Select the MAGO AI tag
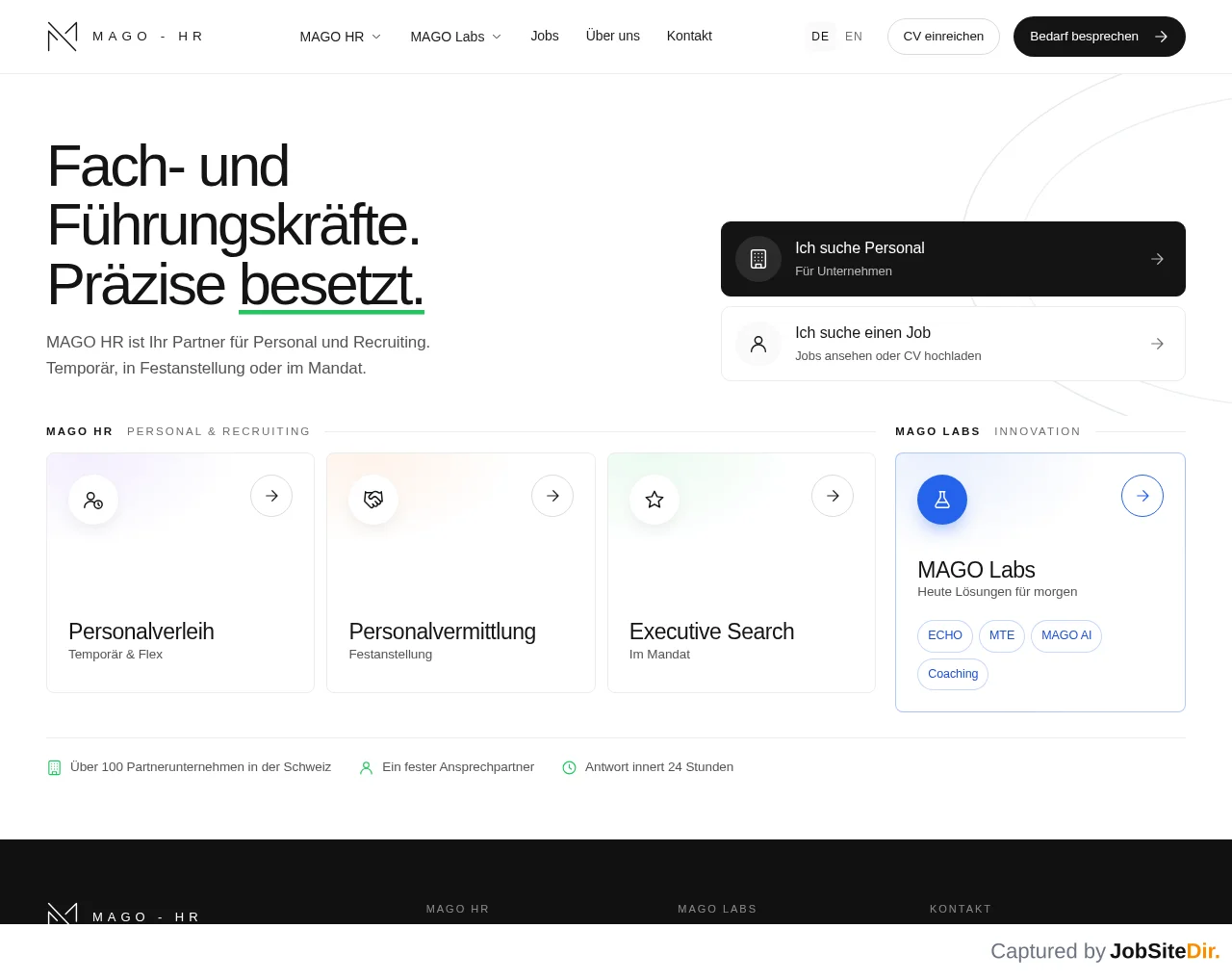The height and width of the screenshot is (980, 1232). [1066, 635]
